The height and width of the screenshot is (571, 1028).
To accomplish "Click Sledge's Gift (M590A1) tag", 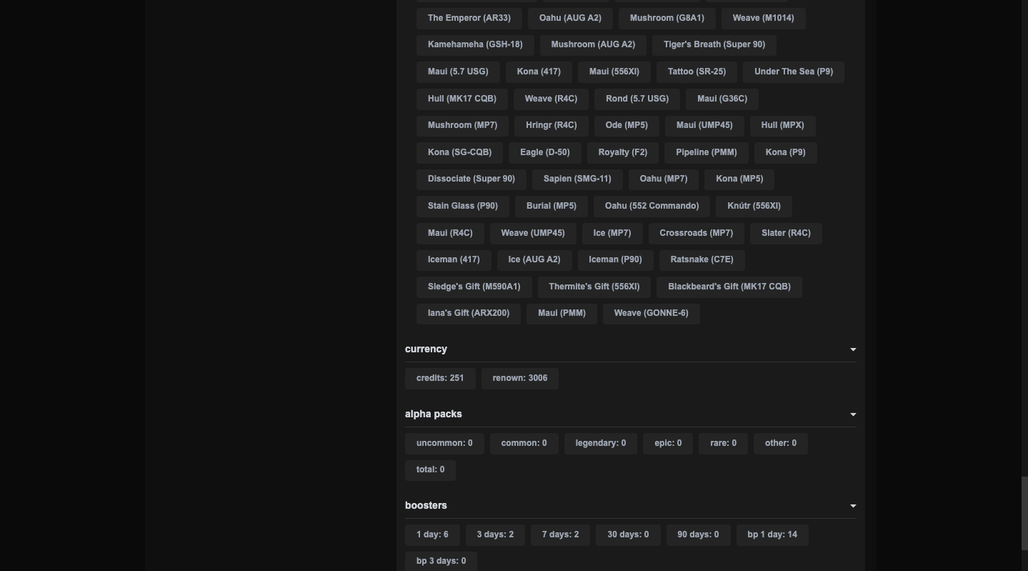I will tap(474, 286).
